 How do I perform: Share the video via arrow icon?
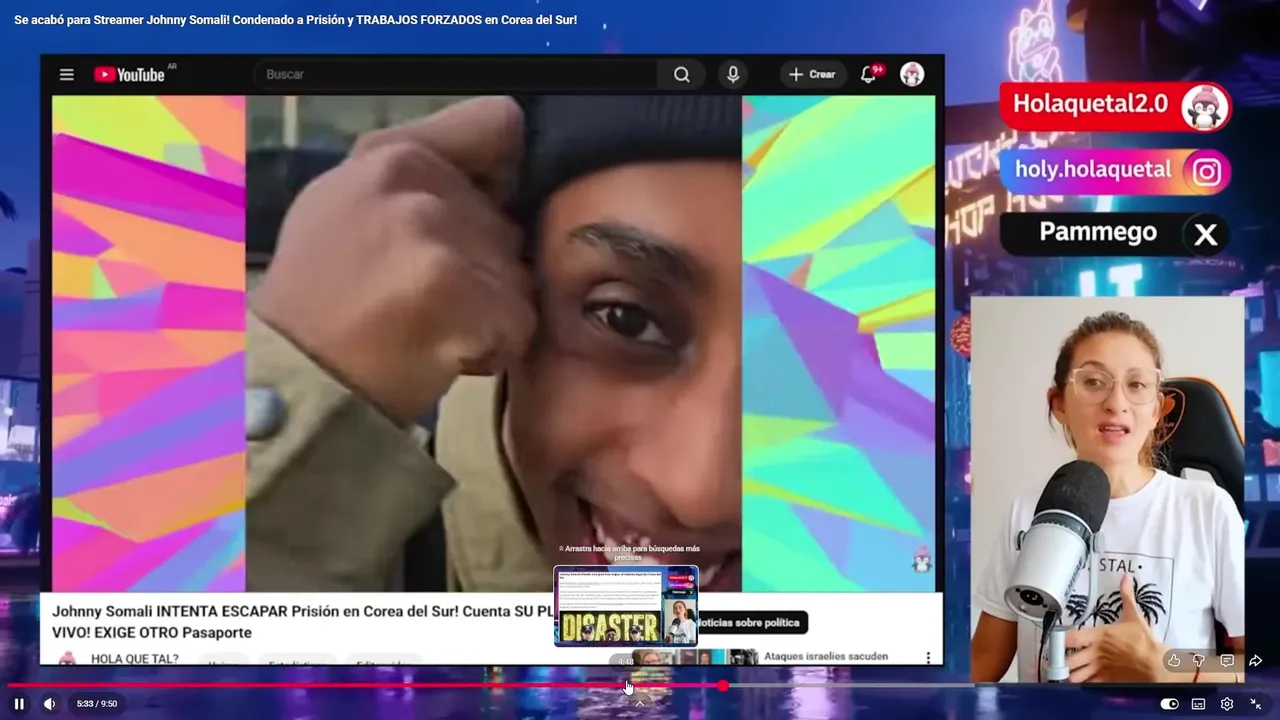pyautogui.click(x=1255, y=660)
